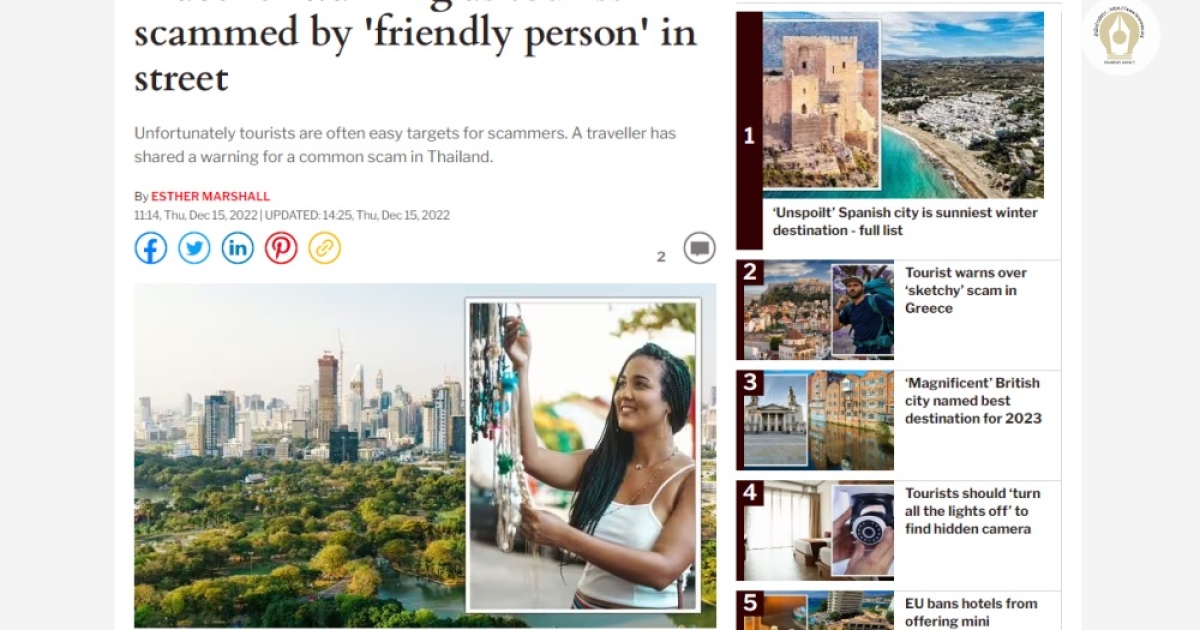Viewport: 1200px width, 630px height.
Task: Open Tourist warns over 'sketchy' scam in Greece
Action: click(x=966, y=290)
